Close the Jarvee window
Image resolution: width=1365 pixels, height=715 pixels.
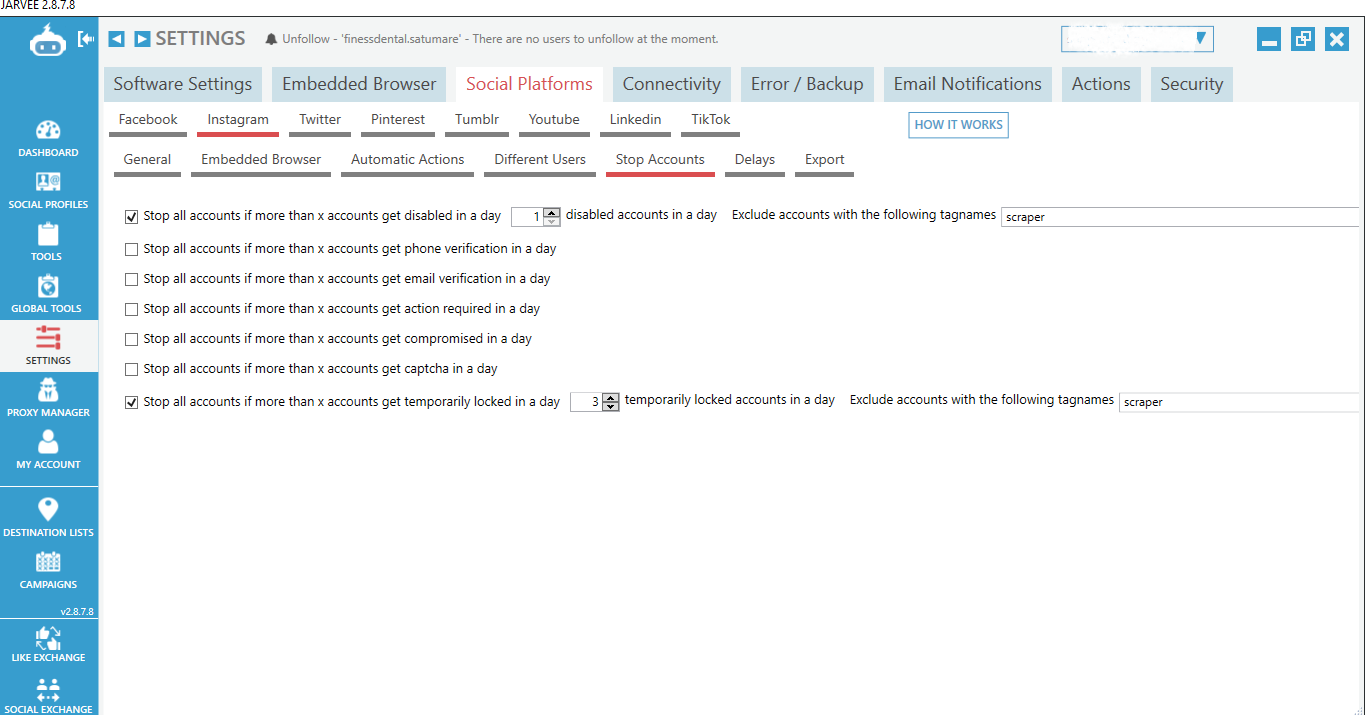pos(1337,39)
